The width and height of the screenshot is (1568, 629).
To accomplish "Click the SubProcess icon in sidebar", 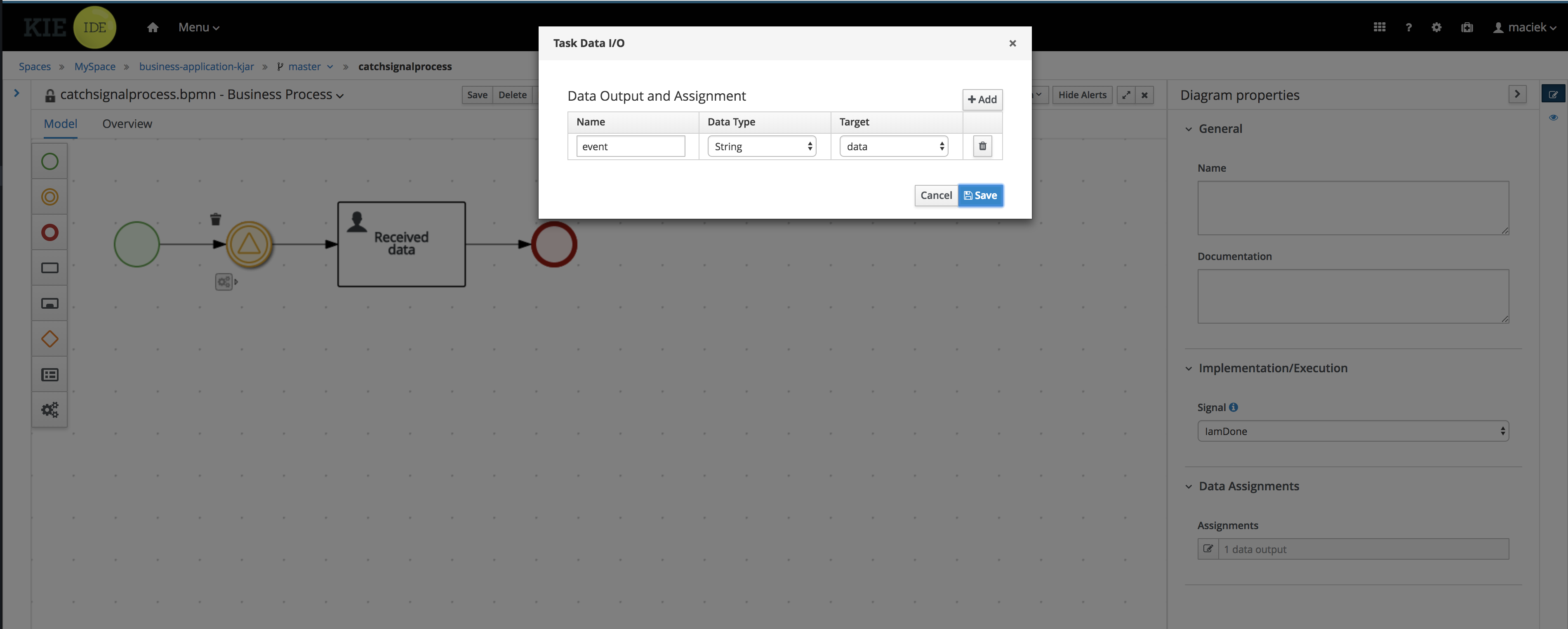I will pos(49,303).
